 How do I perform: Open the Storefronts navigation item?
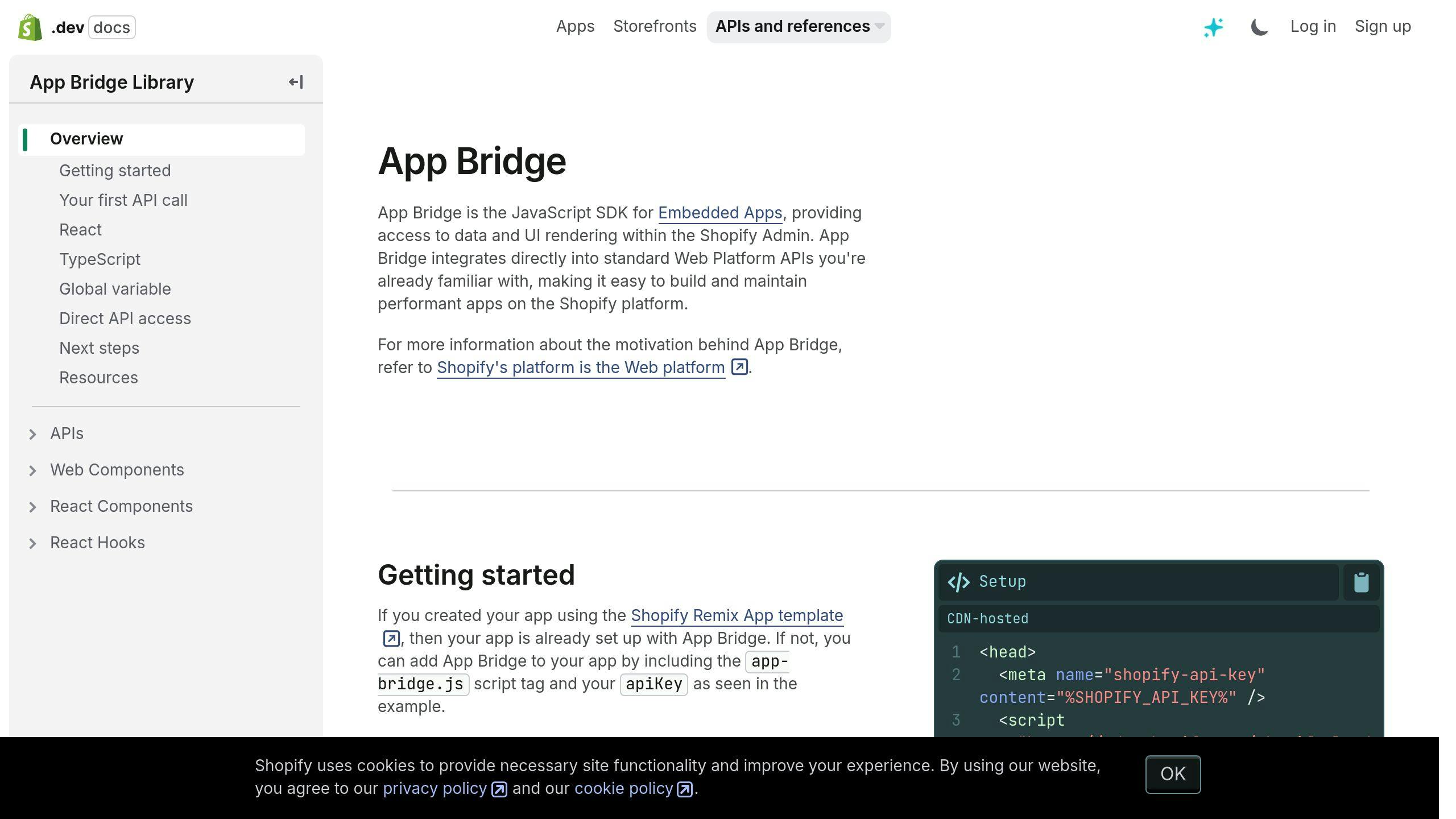coord(655,27)
